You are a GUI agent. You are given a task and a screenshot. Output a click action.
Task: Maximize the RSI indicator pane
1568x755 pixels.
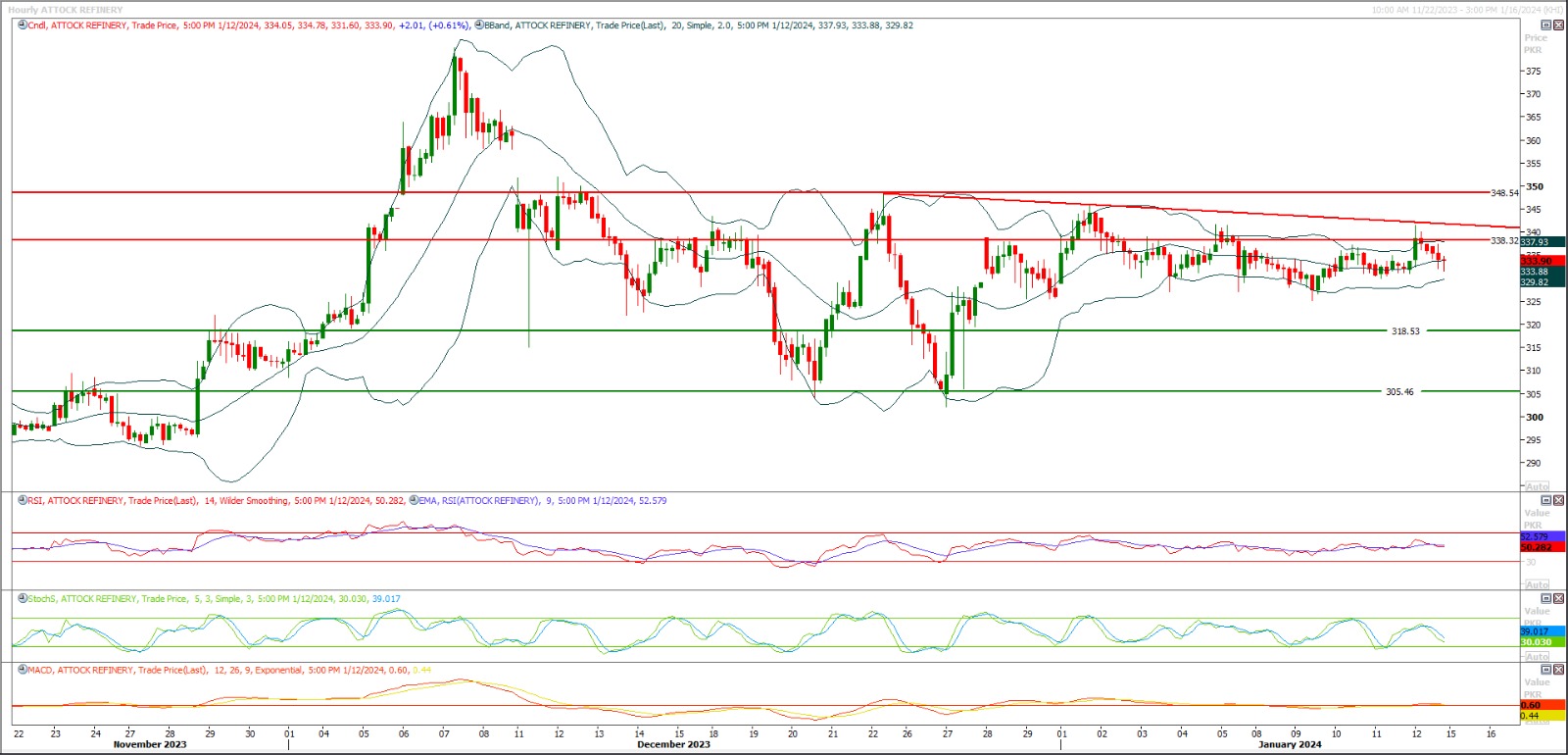pos(1546,501)
